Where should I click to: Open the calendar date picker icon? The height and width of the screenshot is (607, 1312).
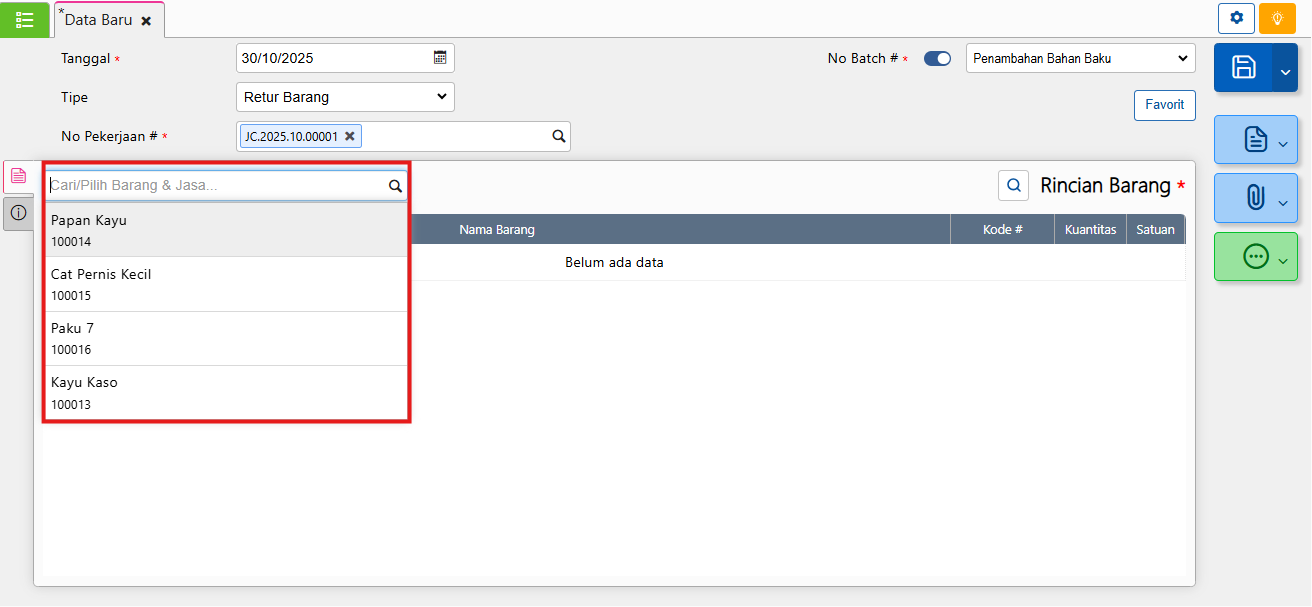440,58
